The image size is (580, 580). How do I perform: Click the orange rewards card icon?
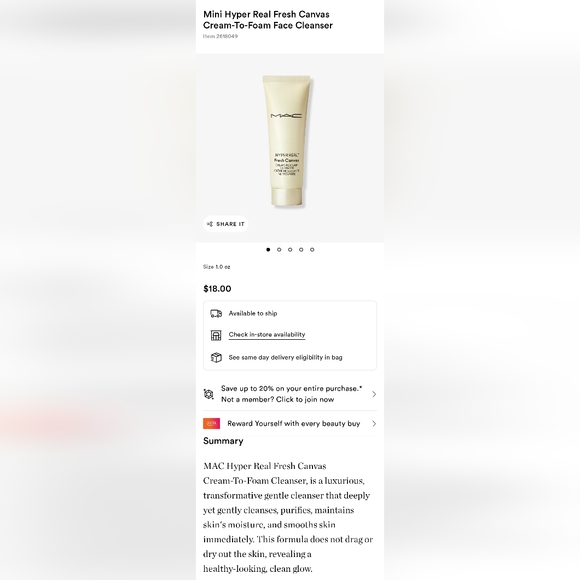pyautogui.click(x=212, y=424)
